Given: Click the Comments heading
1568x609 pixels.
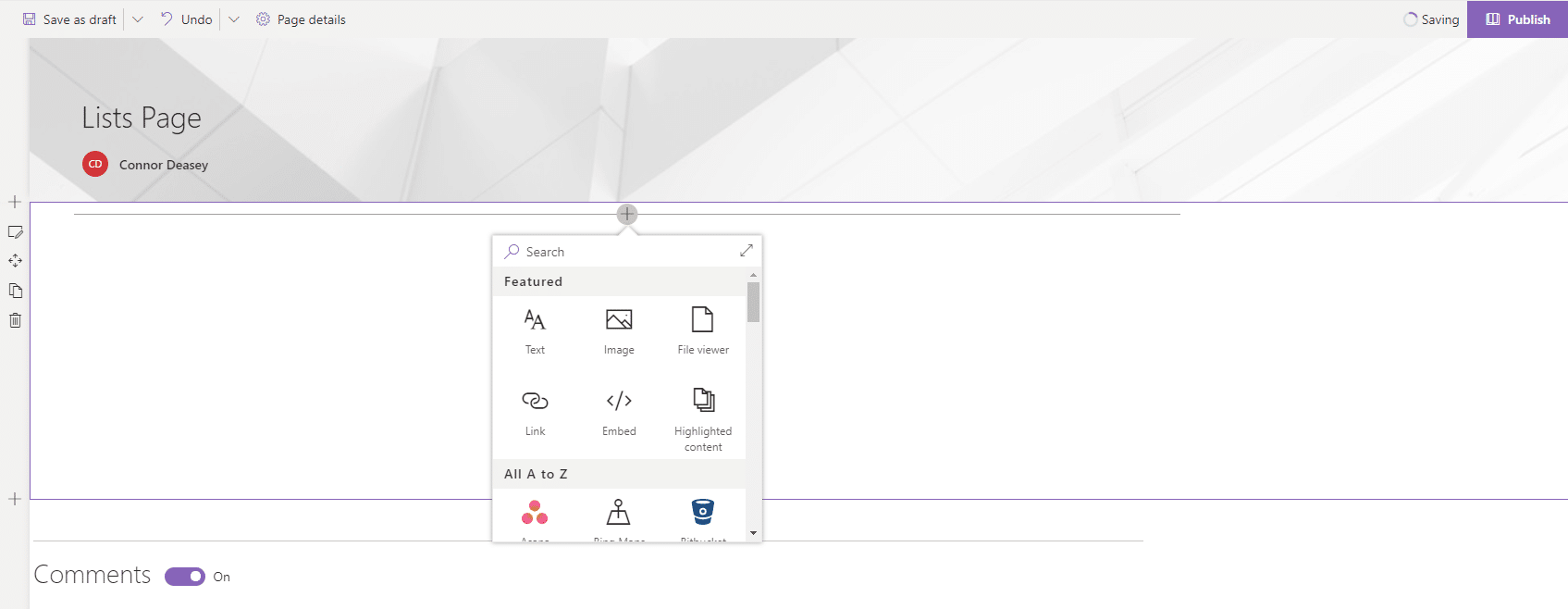Looking at the screenshot, I should 93,575.
